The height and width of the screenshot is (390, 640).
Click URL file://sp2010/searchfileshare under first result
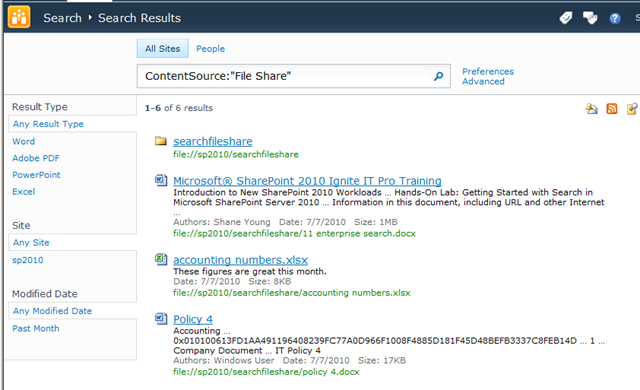[236, 154]
